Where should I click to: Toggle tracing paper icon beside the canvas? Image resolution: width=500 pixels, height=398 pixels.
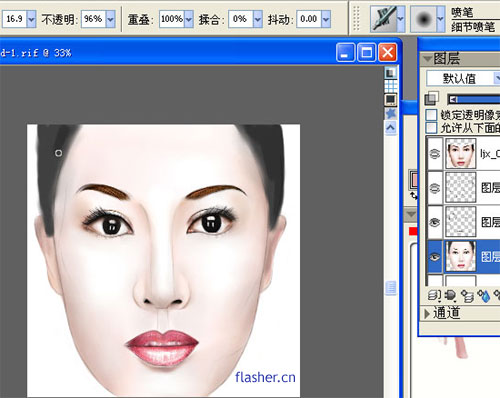pos(391,73)
